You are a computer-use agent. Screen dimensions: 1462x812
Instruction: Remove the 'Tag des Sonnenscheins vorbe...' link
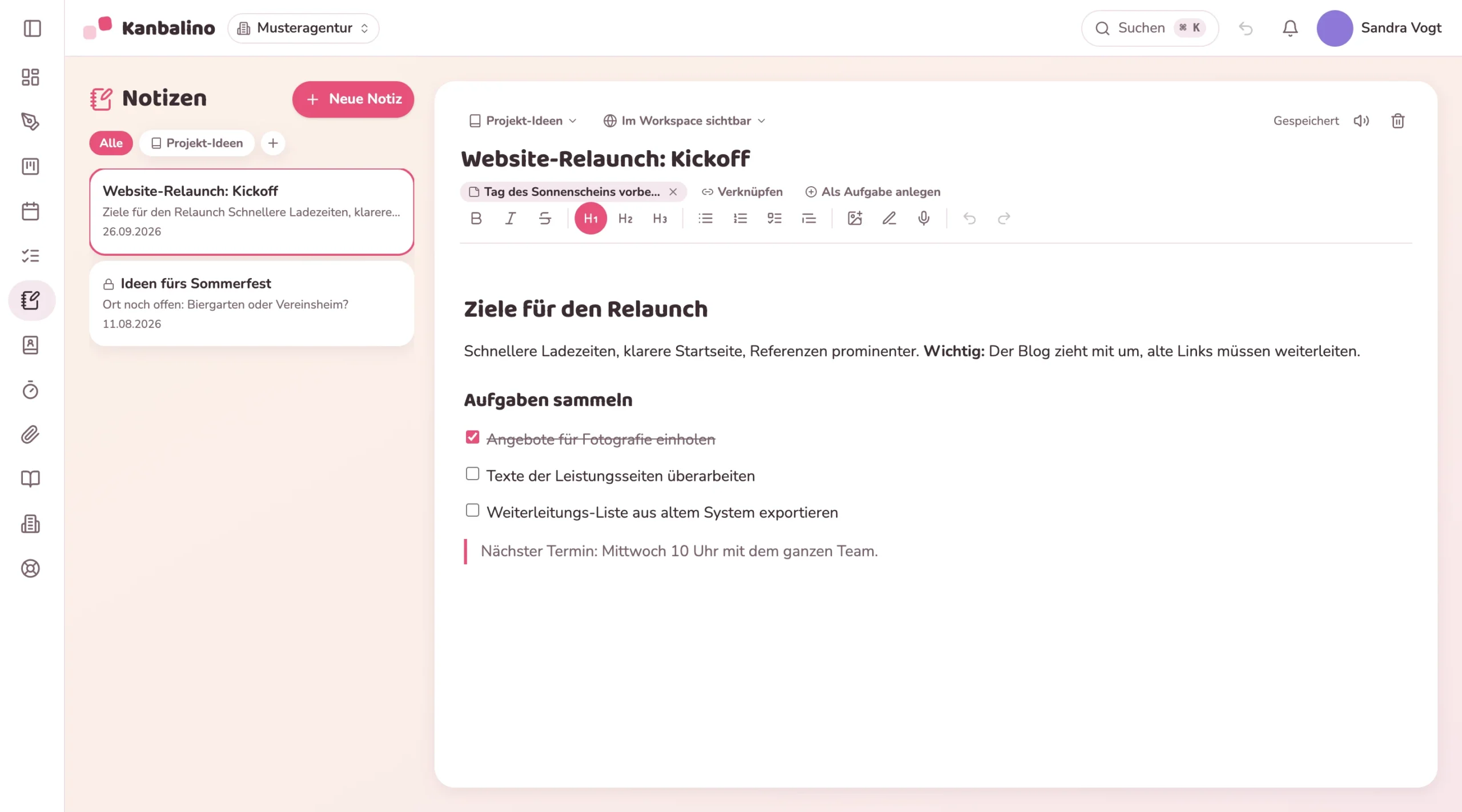(x=673, y=192)
